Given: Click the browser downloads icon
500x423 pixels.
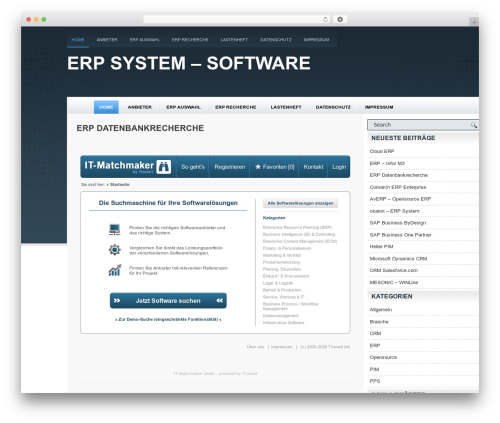Looking at the screenshot, I should tap(340, 19).
